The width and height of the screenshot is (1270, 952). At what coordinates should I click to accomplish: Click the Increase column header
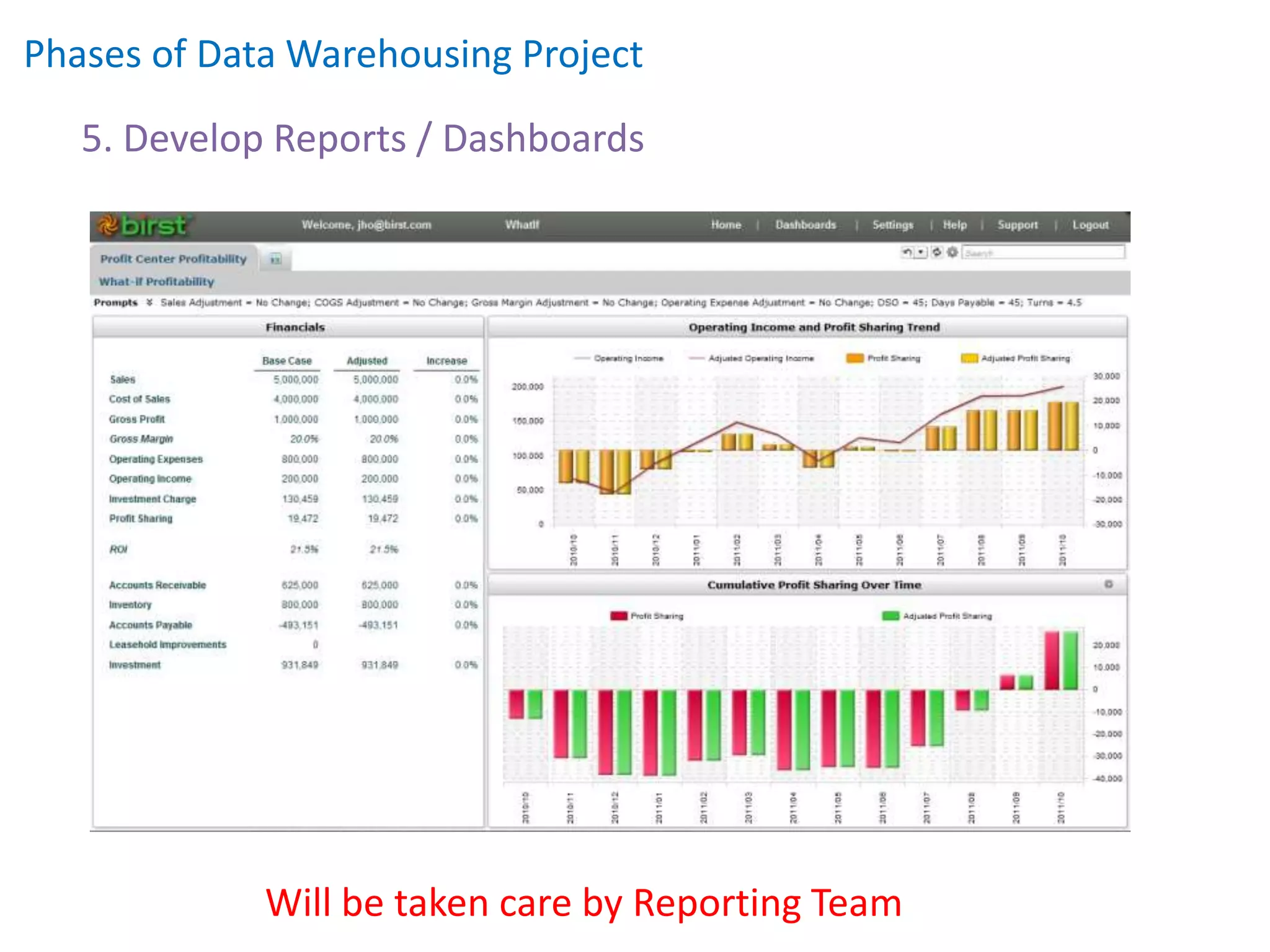coord(446,361)
